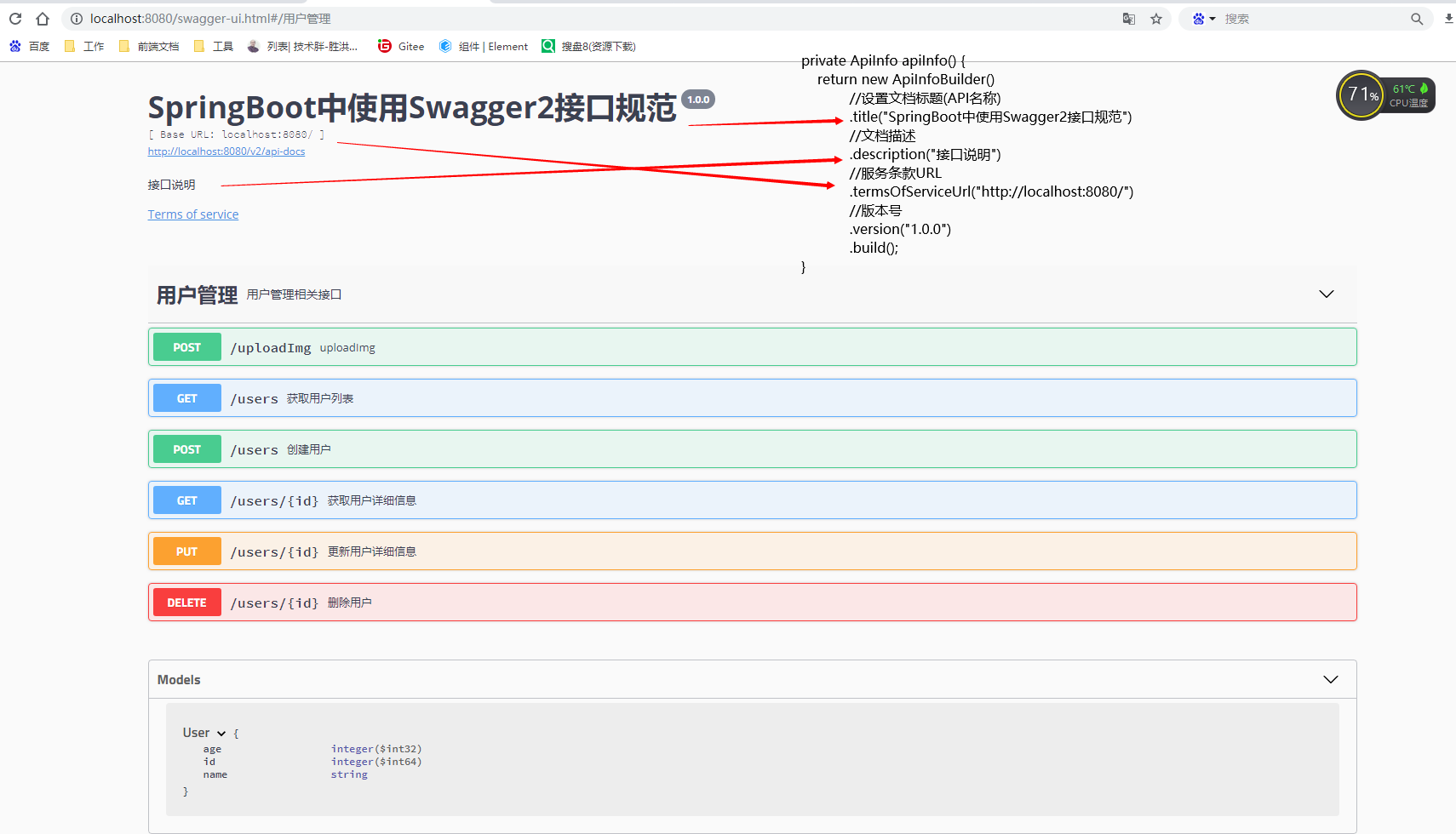
Task: Click the 1.0.0 version badge
Action: tap(698, 100)
